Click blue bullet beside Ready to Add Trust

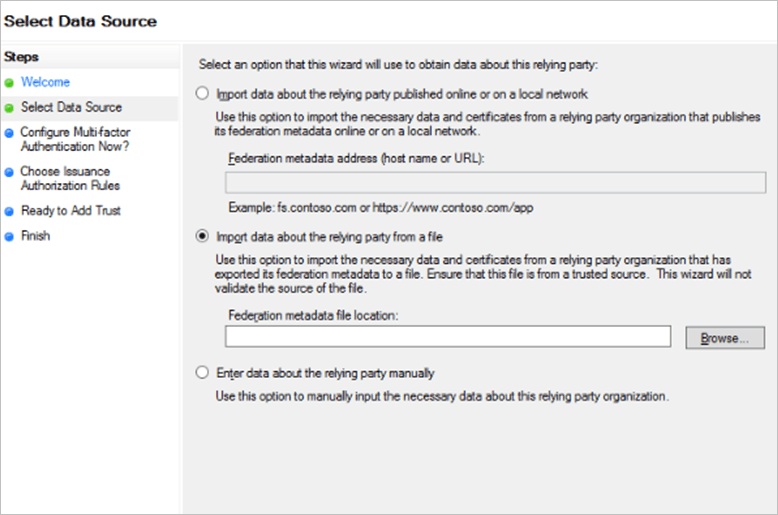(9, 211)
